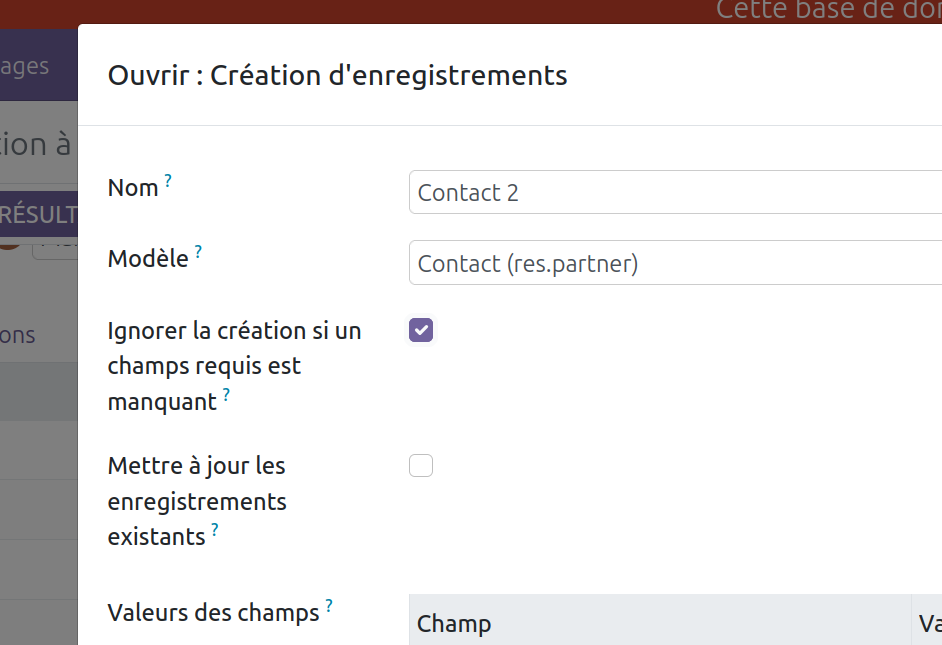This screenshot has height=645, width=942.
Task: Sort by the Champ column header
Action: click(454, 624)
